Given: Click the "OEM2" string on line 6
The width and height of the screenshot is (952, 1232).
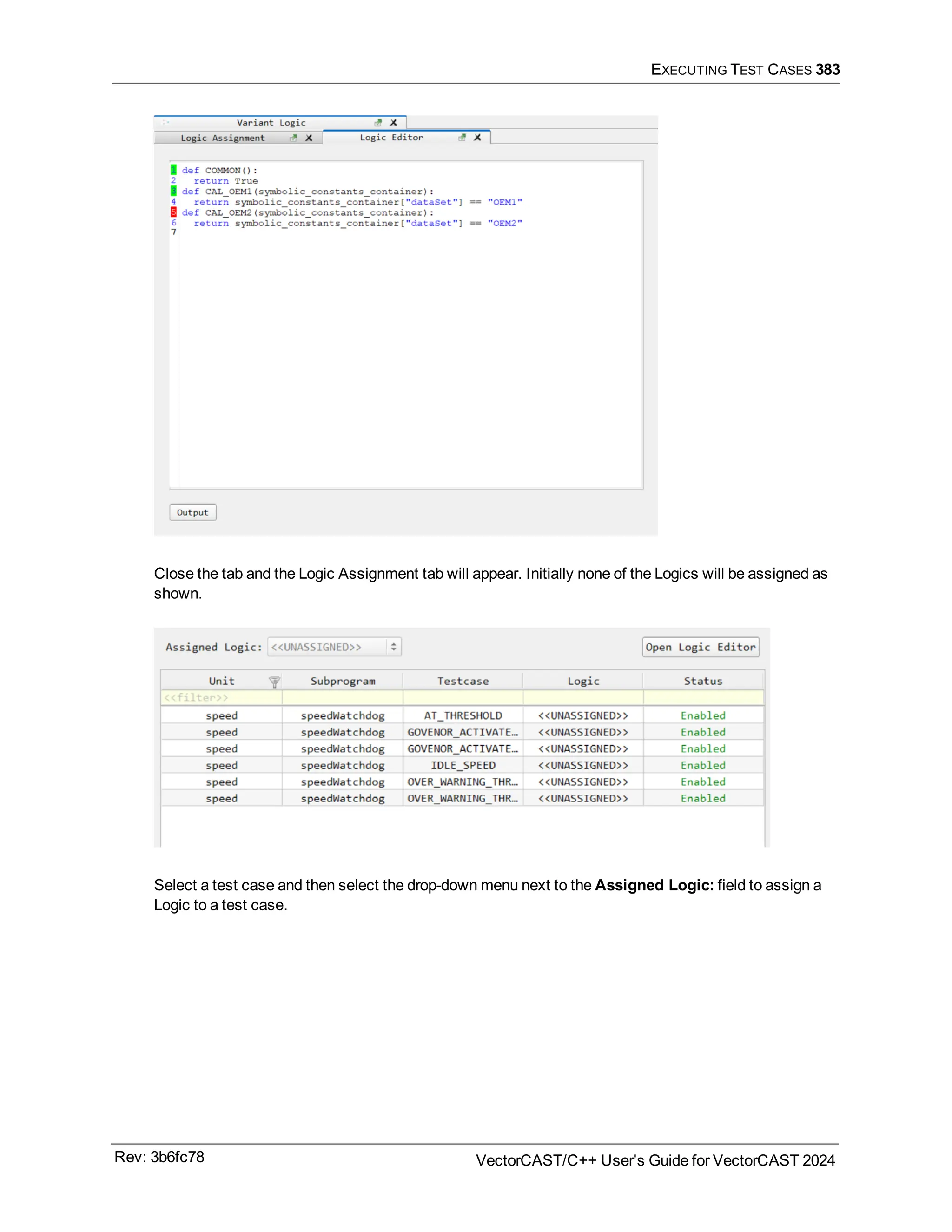Looking at the screenshot, I should click(505, 223).
